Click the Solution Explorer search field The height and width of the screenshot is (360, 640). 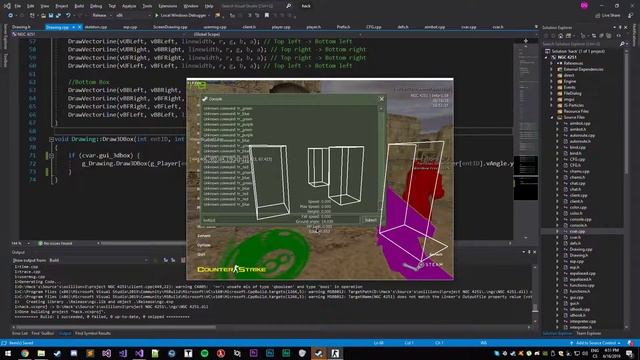coord(580,44)
